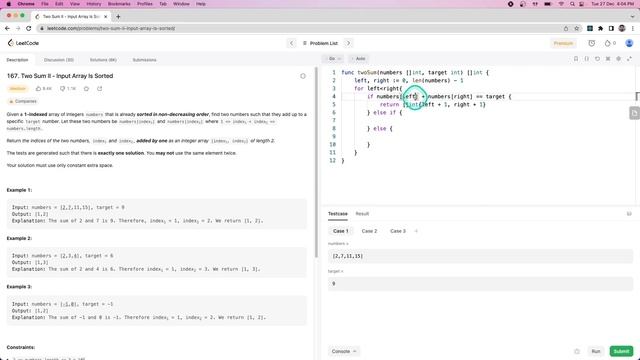Open the Chrome menu in menu bar
Image resolution: width=640 pixels, height=360 pixels.
pos(26,4)
